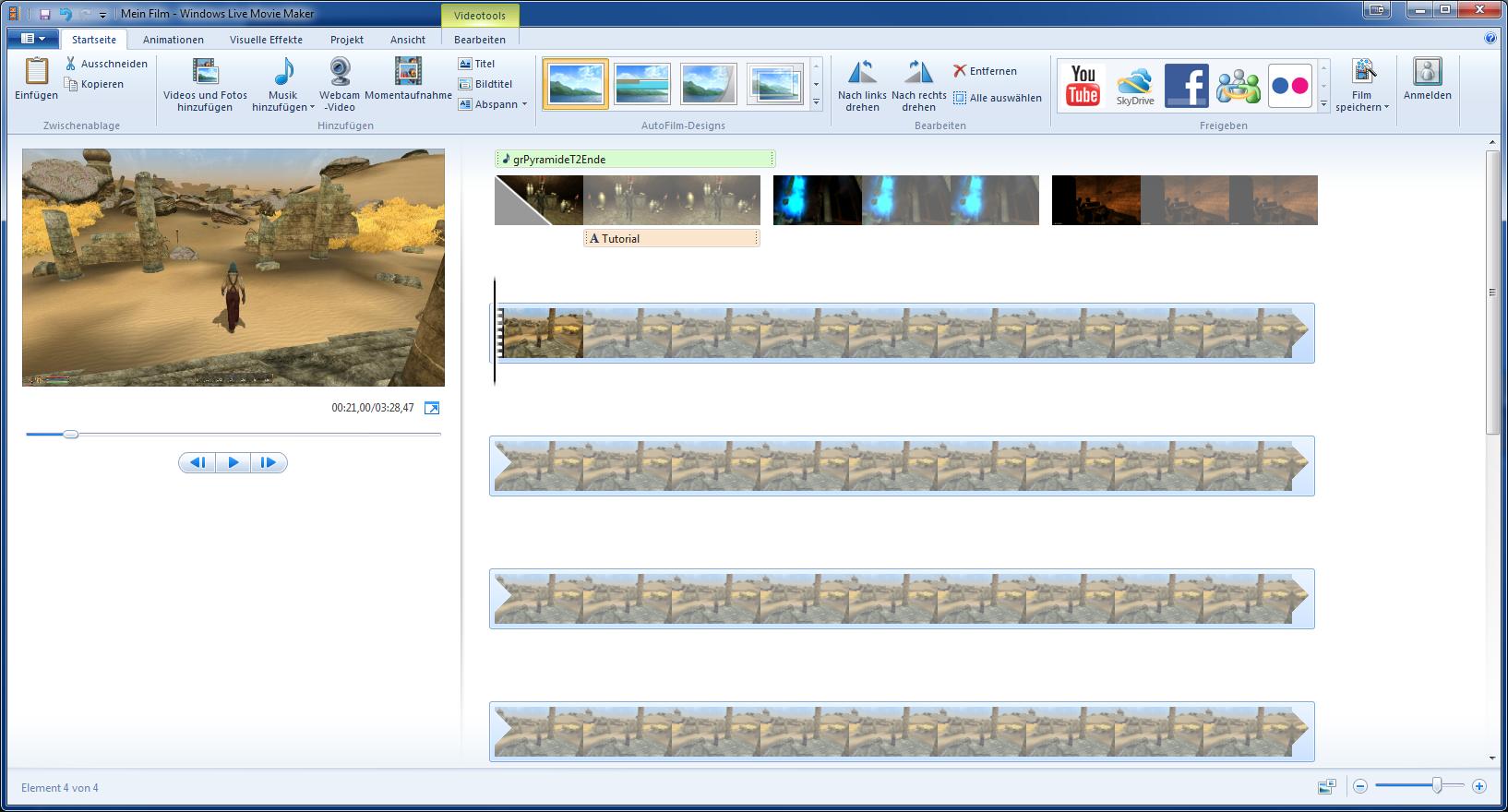The height and width of the screenshot is (812, 1508).
Task: Expand the AutoFilm-Designs gallery
Action: coord(816,102)
